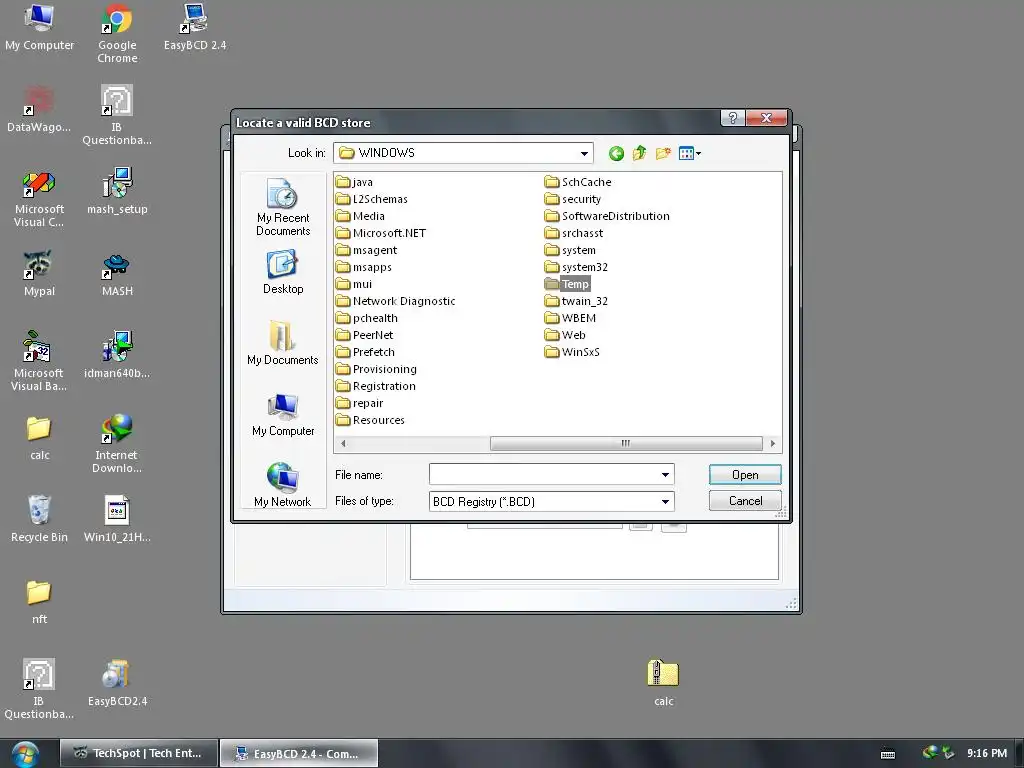This screenshot has height=768, width=1024.
Task: Expand the File name dropdown arrow
Action: pyautogui.click(x=665, y=475)
